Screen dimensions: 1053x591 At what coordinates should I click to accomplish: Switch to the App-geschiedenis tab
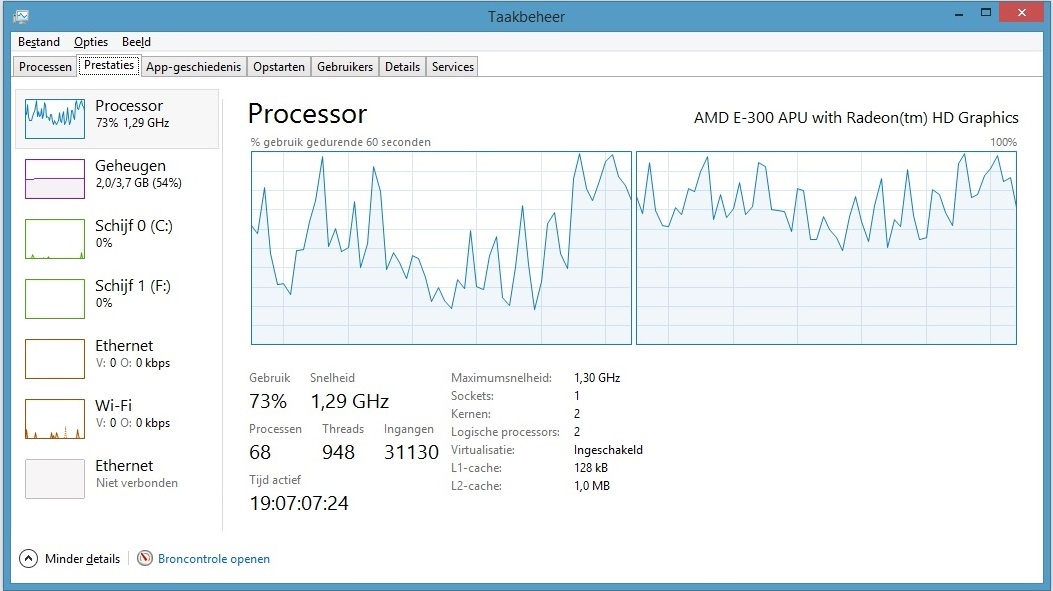tap(193, 67)
